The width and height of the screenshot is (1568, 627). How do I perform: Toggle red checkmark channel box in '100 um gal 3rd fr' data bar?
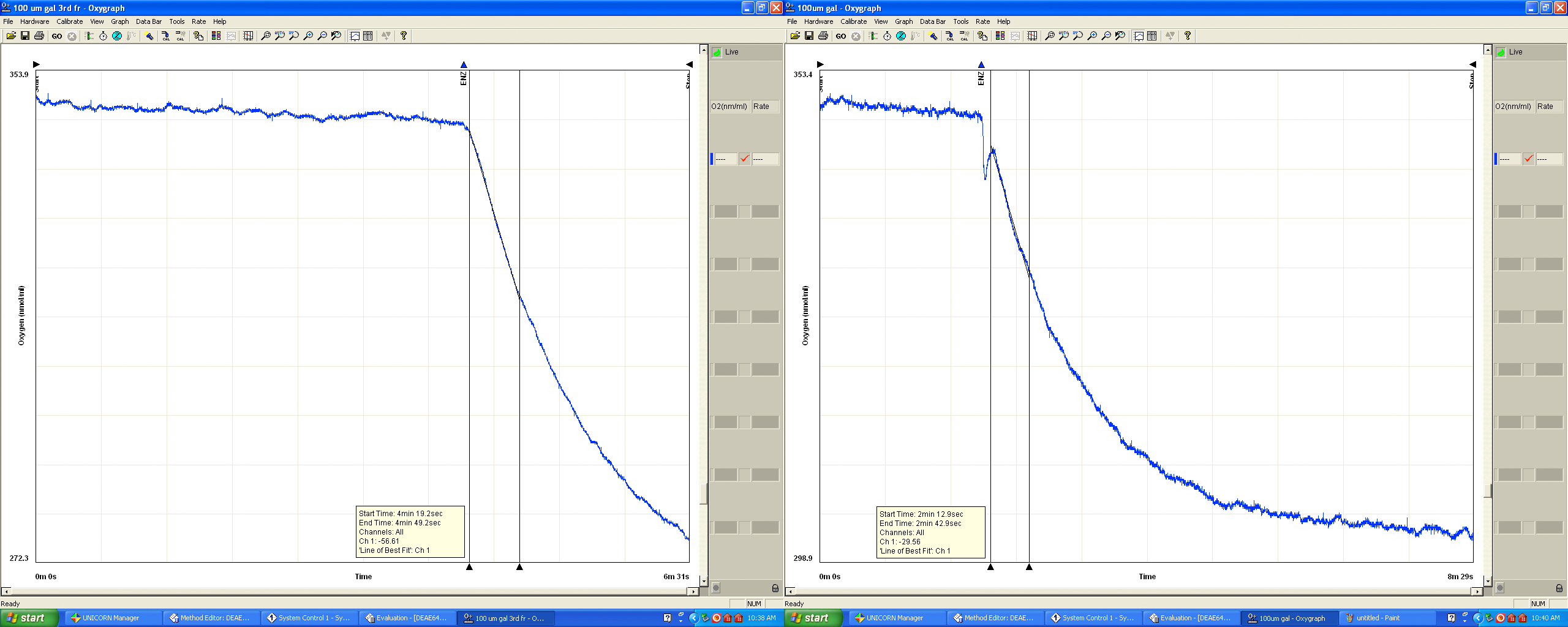pyautogui.click(x=745, y=159)
